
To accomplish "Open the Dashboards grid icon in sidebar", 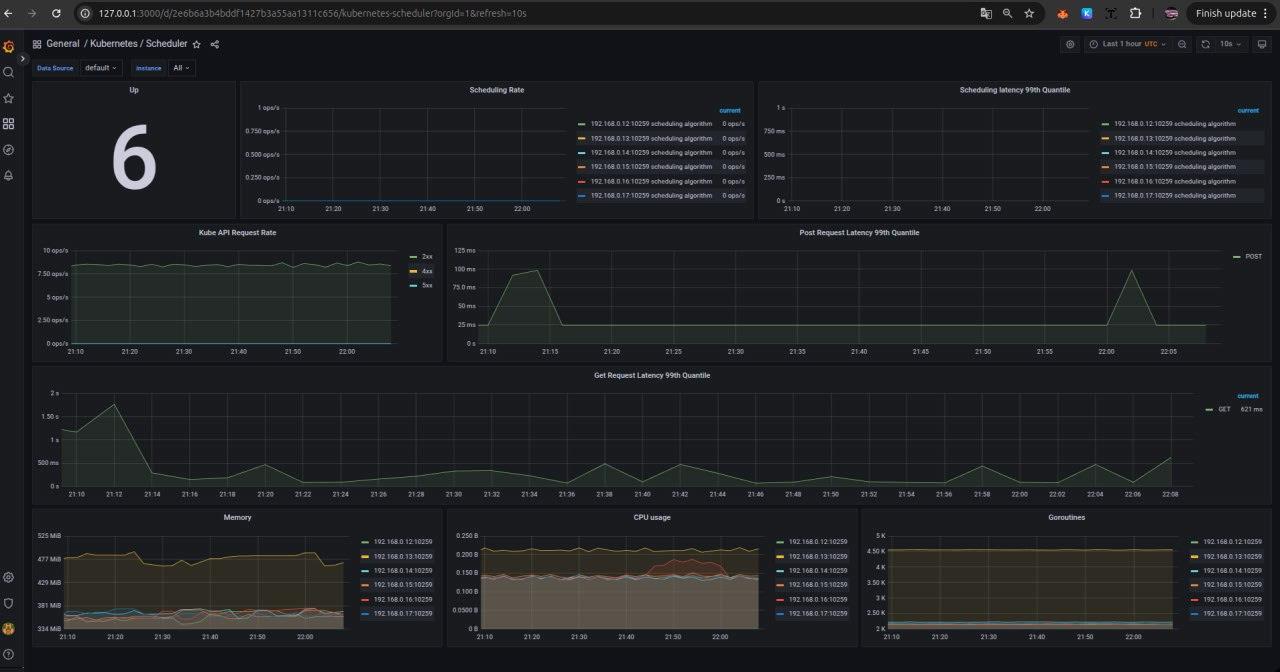I will pos(8,123).
